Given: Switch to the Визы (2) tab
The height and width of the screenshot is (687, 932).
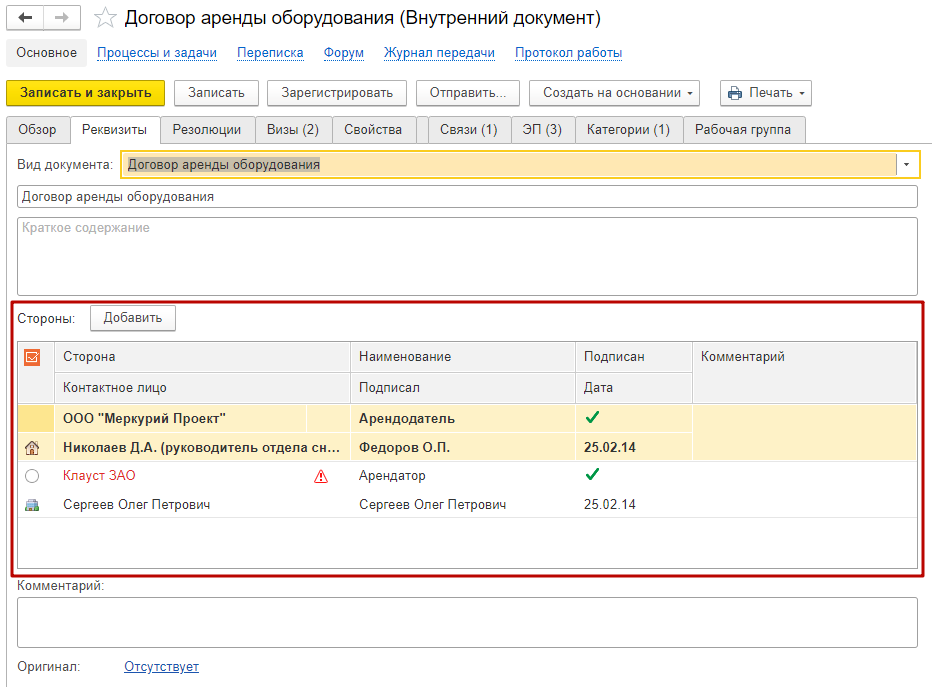Looking at the screenshot, I should coord(292,130).
